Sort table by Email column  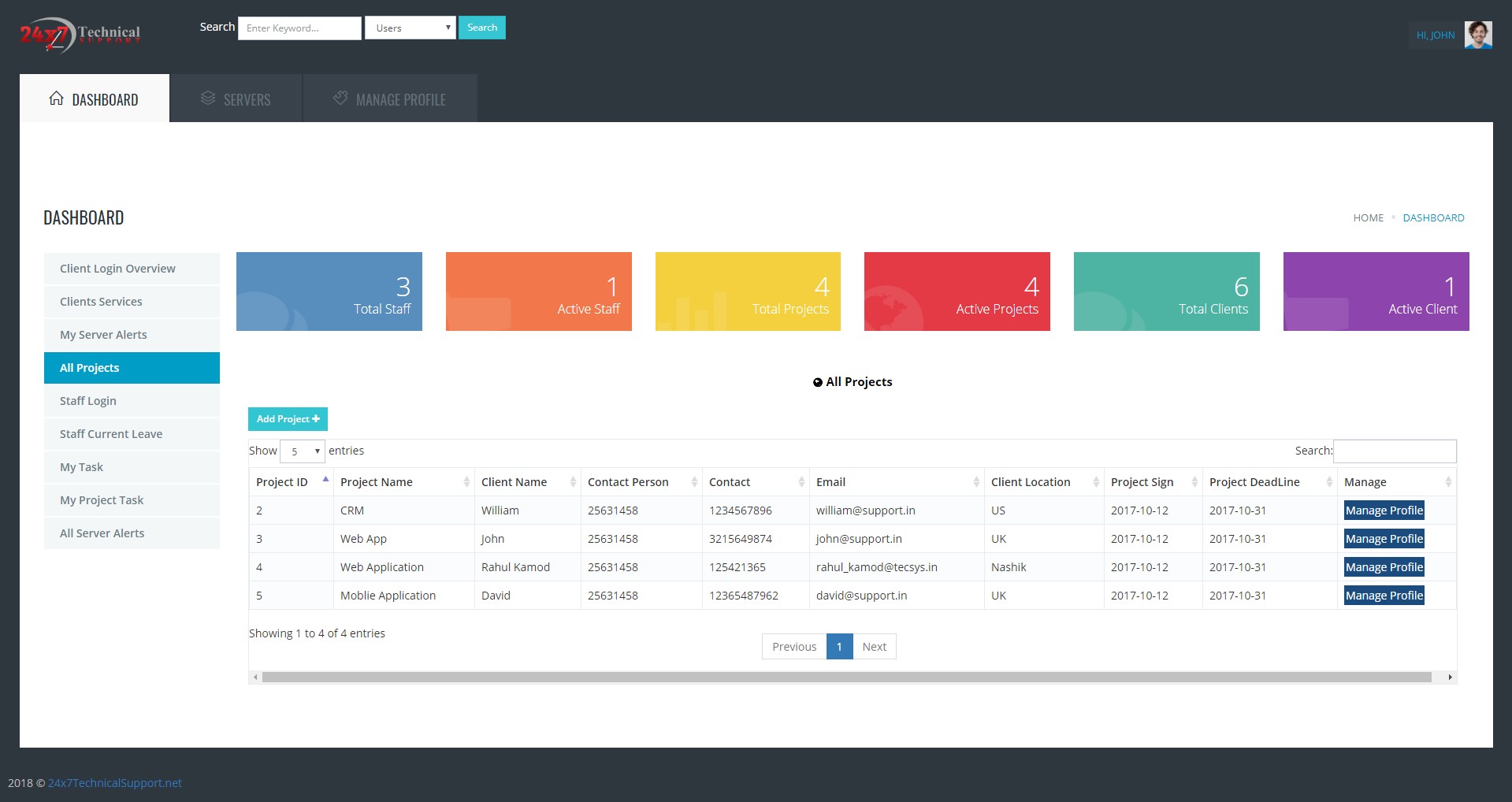(x=830, y=482)
